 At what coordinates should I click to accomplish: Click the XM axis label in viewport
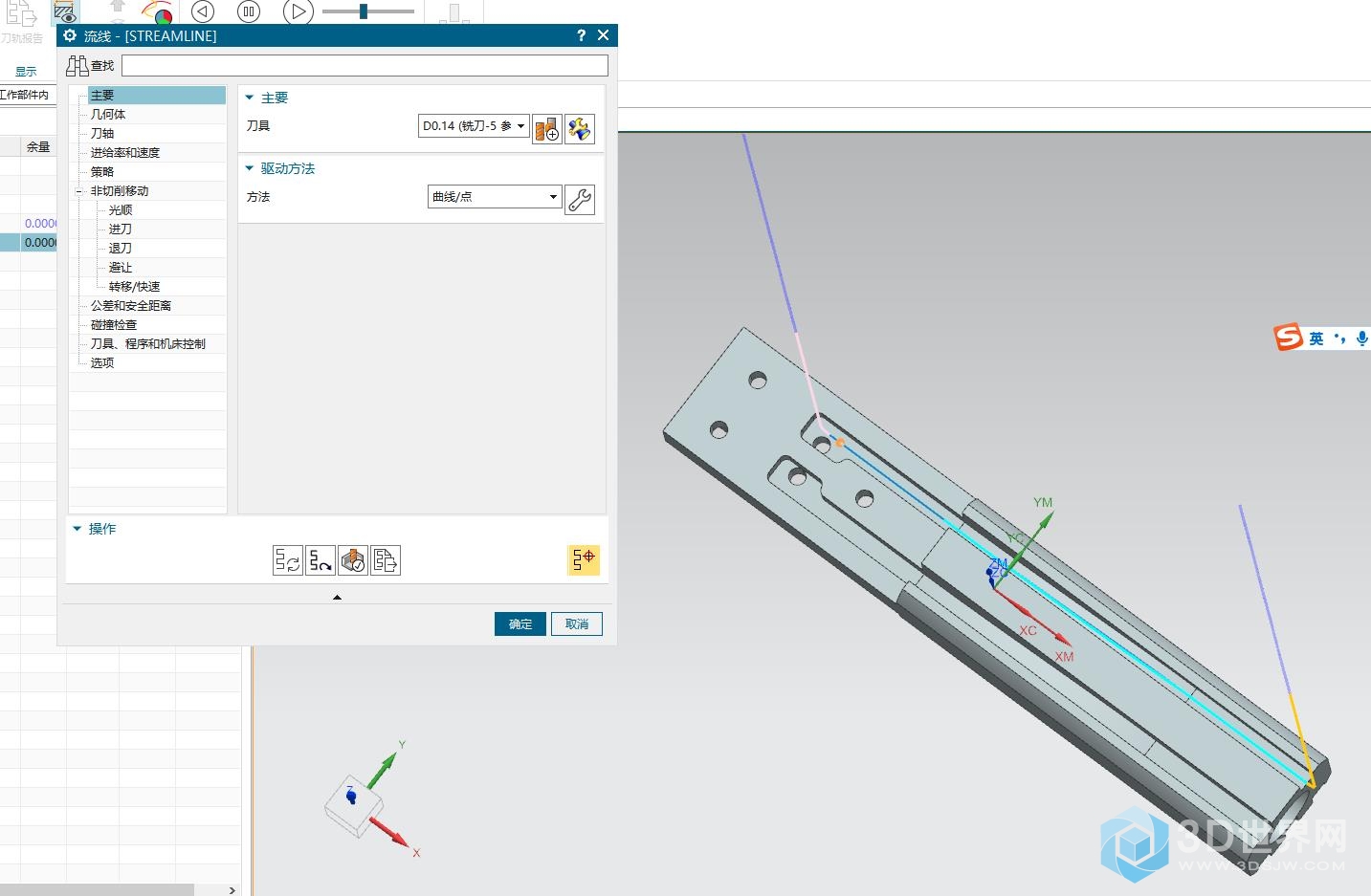click(1065, 657)
